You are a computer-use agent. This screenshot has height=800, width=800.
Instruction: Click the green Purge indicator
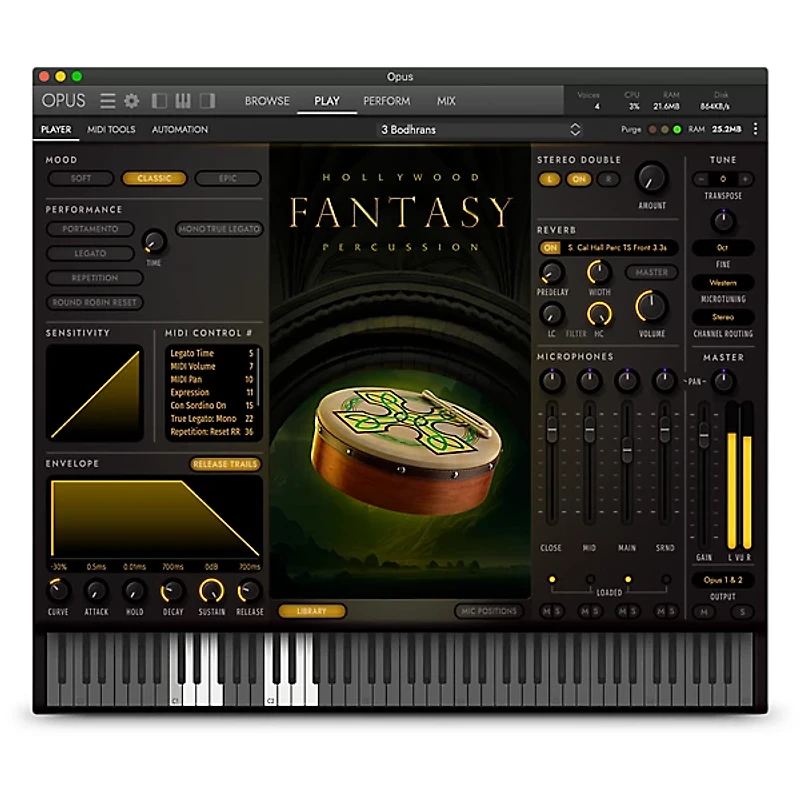click(677, 130)
